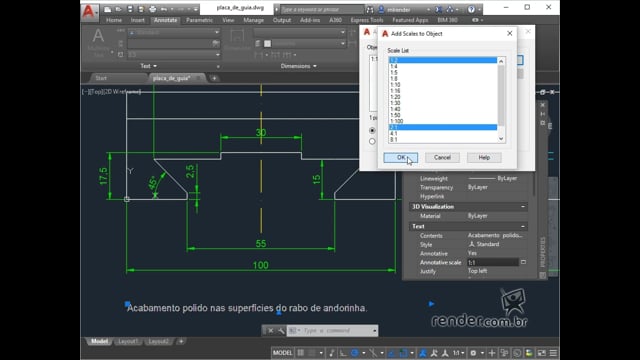Open Annotative scale field value 1:1
640x360 pixels.
pyautogui.click(x=493, y=262)
